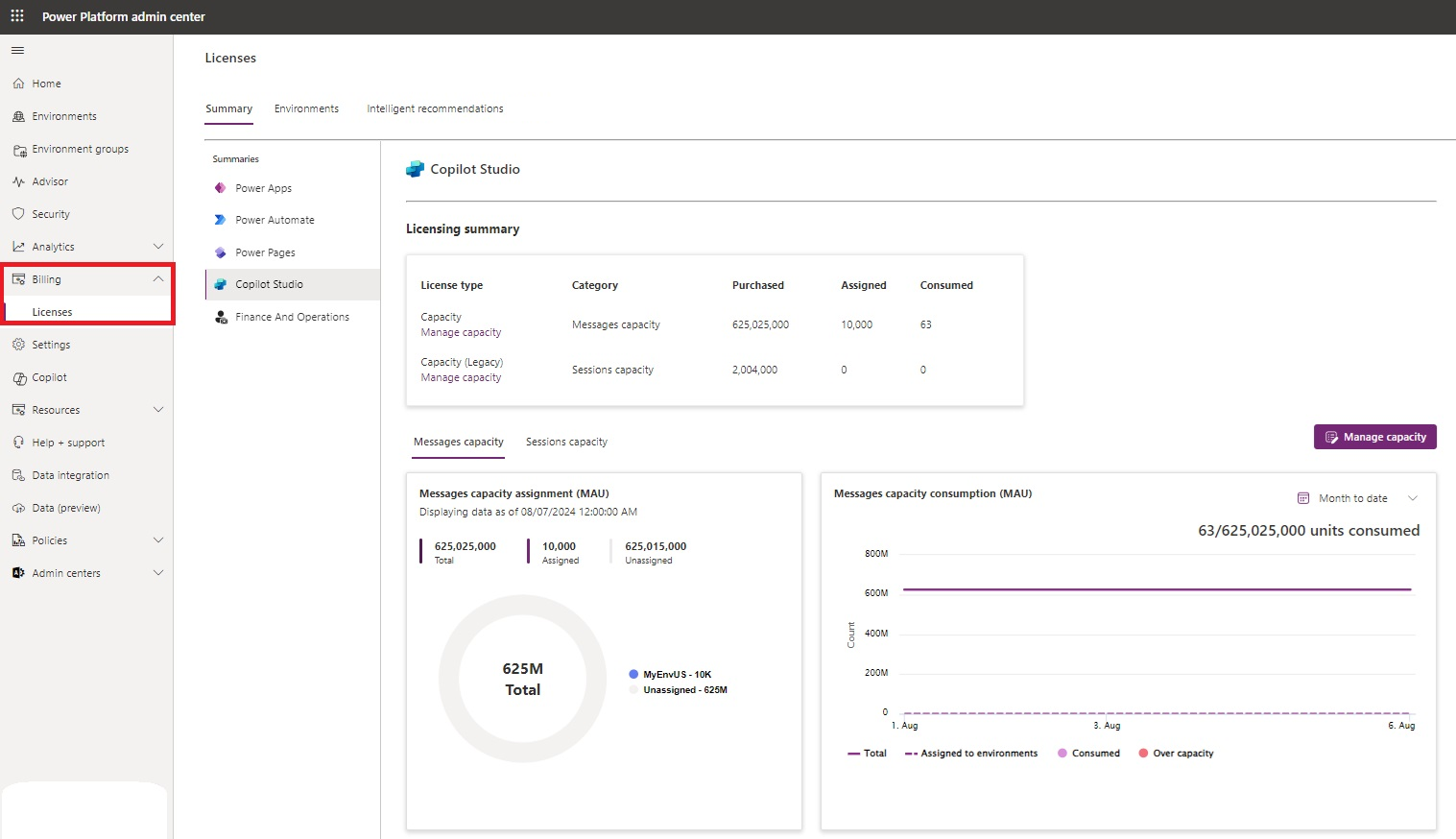The height and width of the screenshot is (839, 1456).
Task: Expand the Resources section chevron
Action: click(158, 410)
